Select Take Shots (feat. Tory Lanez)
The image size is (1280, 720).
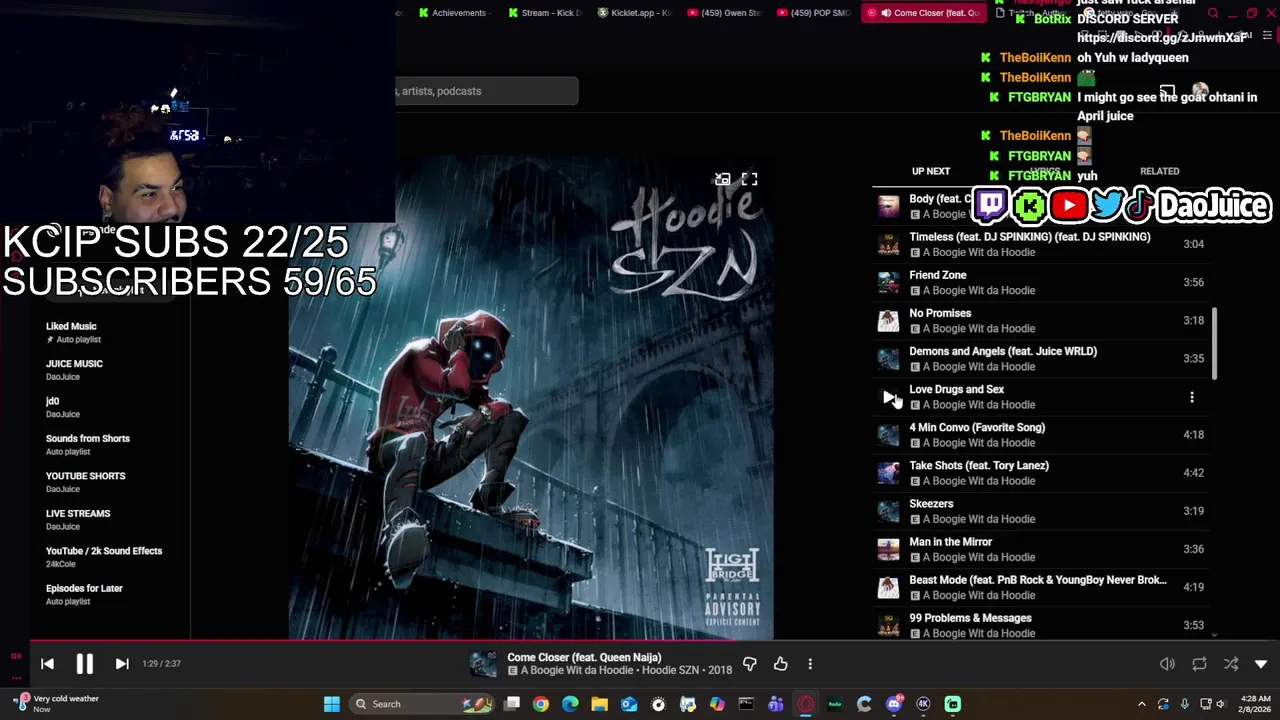pyautogui.click(x=1040, y=473)
